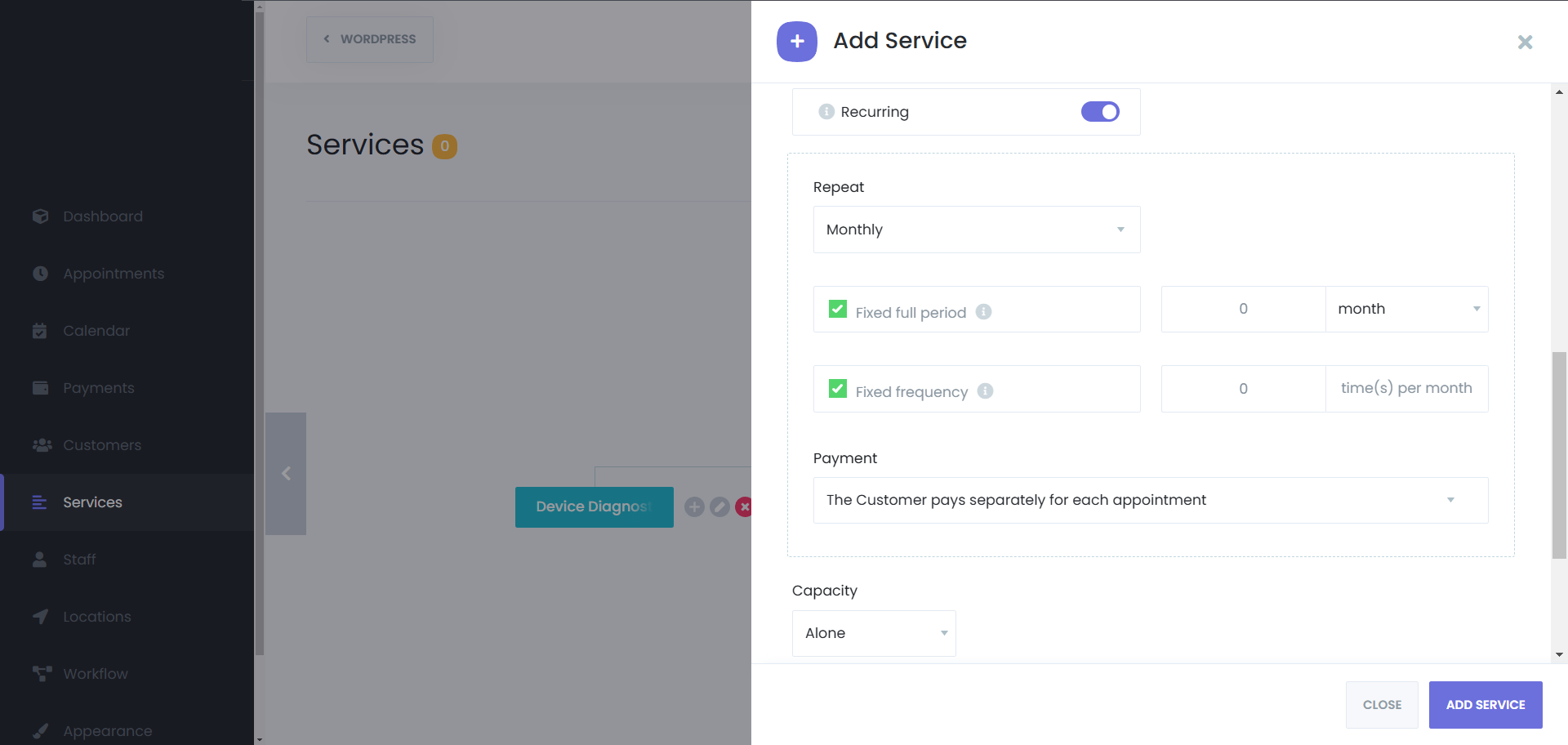
Task: Collapse panel using the left chevron arrow
Action: 286,474
